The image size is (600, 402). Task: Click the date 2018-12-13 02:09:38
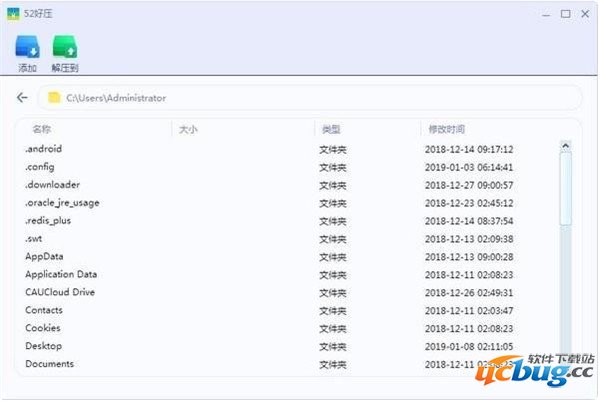(469, 239)
